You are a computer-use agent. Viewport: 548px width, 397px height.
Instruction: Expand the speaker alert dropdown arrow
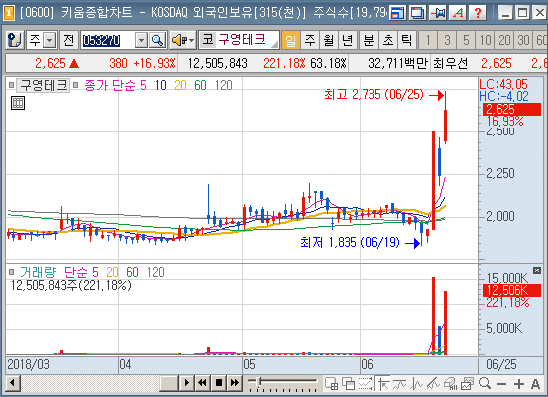192,41
